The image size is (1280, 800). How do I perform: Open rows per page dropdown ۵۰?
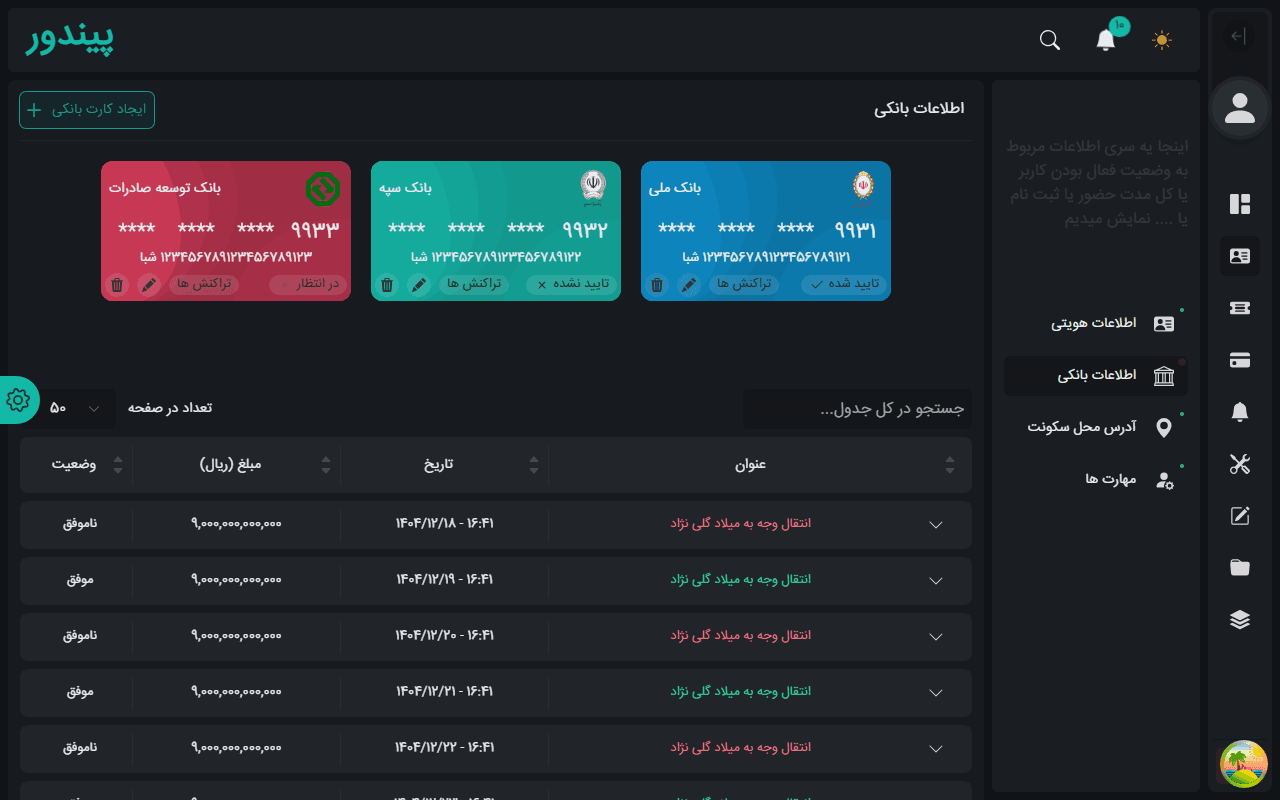tap(76, 408)
